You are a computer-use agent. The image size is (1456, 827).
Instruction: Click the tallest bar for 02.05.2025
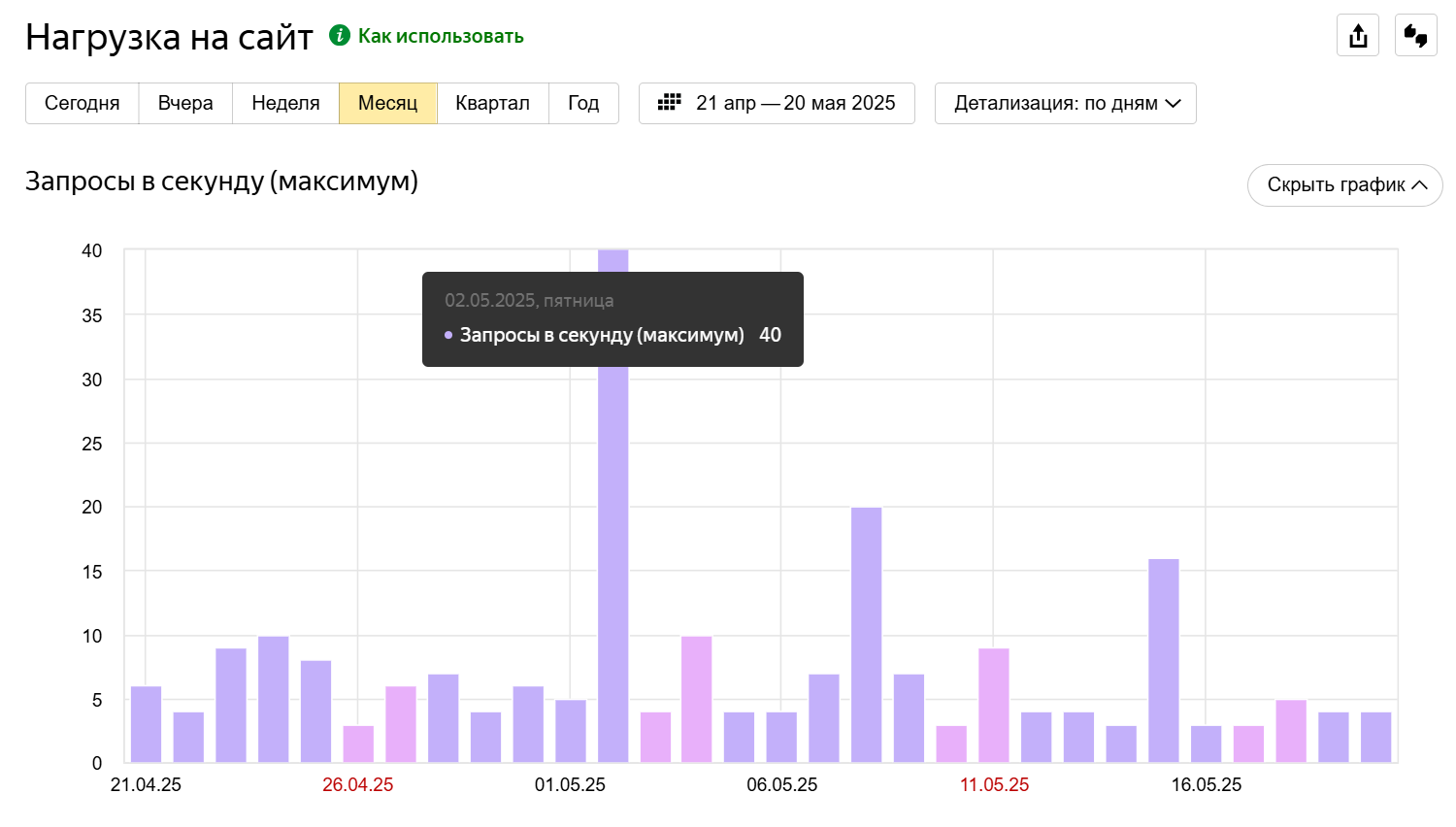612,505
